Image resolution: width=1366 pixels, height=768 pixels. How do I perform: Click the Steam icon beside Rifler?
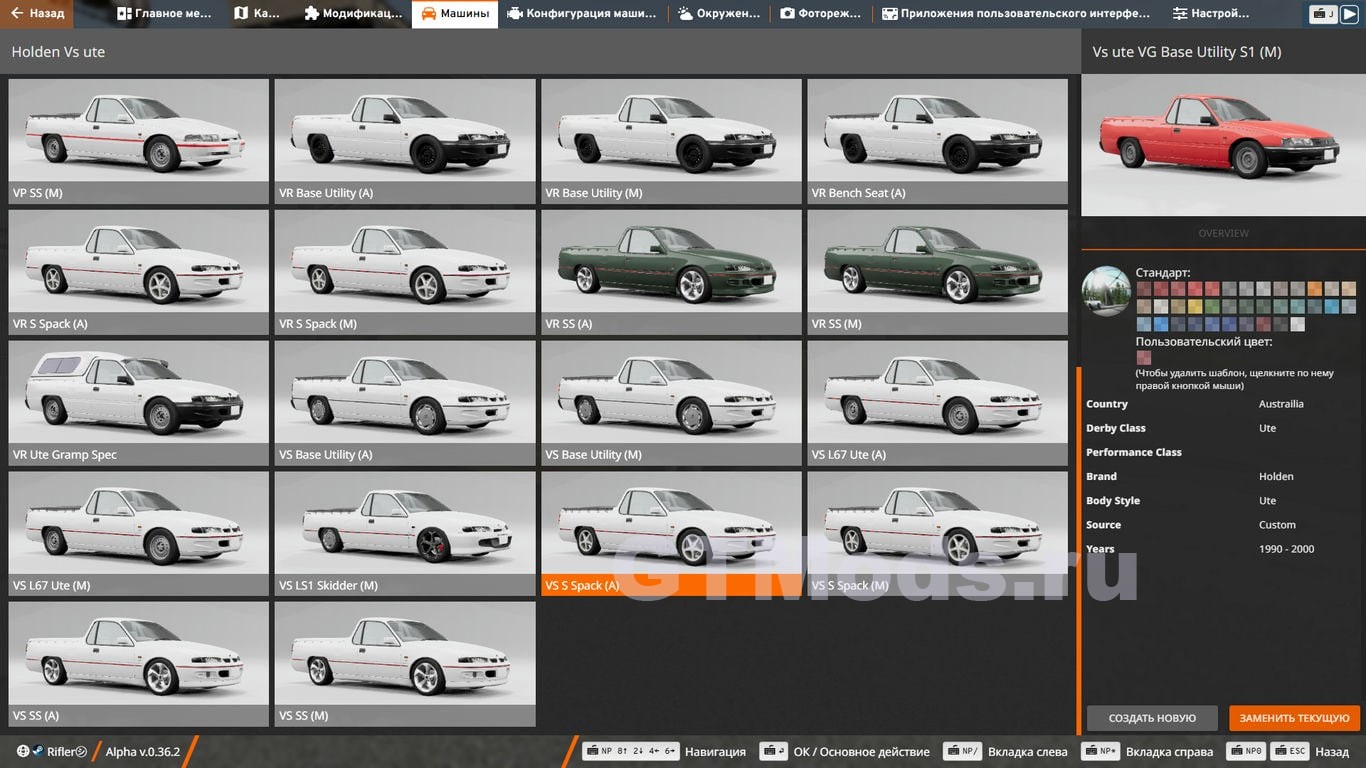(38, 751)
